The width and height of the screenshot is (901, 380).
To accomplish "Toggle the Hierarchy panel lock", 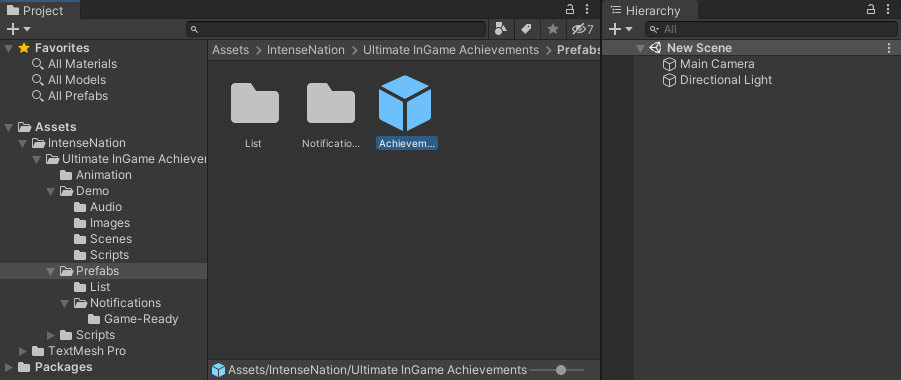I will 871,9.
